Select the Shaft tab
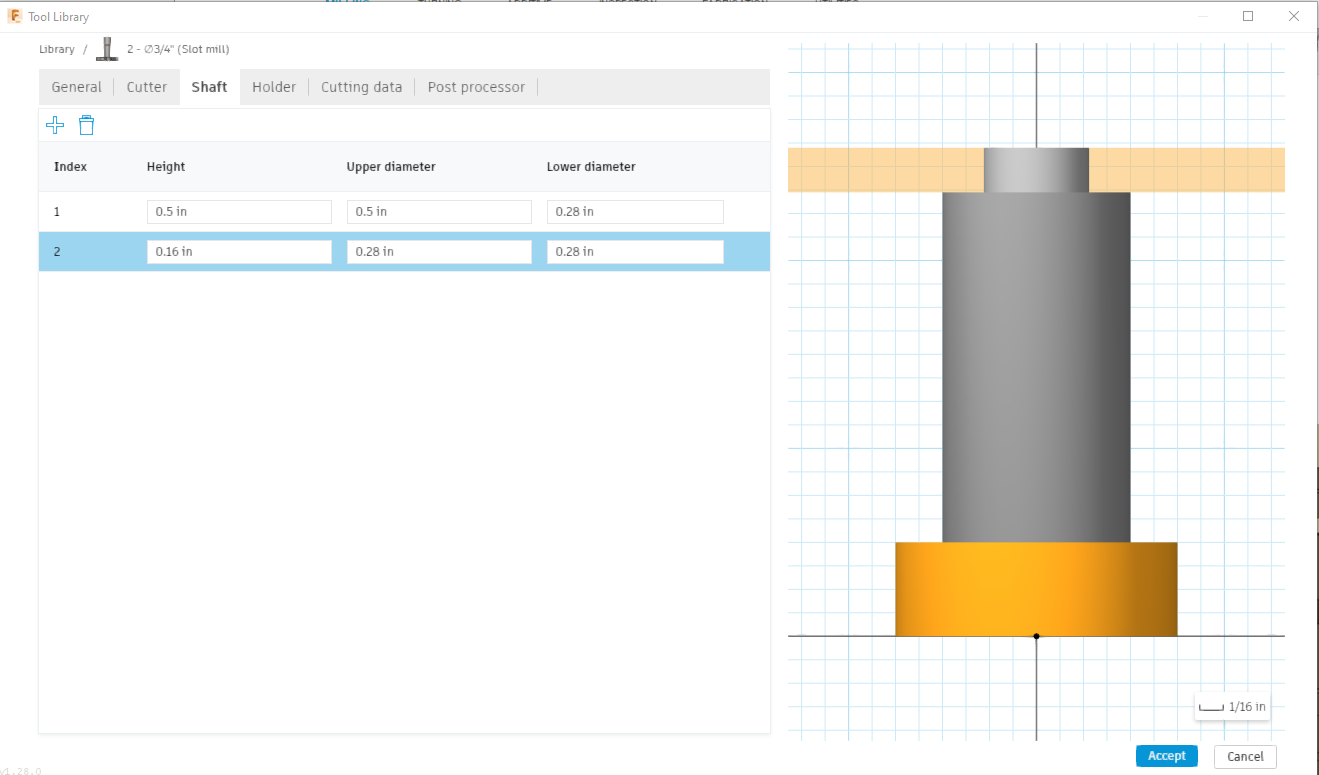Screen dimensions: 1319x775 (x=208, y=86)
